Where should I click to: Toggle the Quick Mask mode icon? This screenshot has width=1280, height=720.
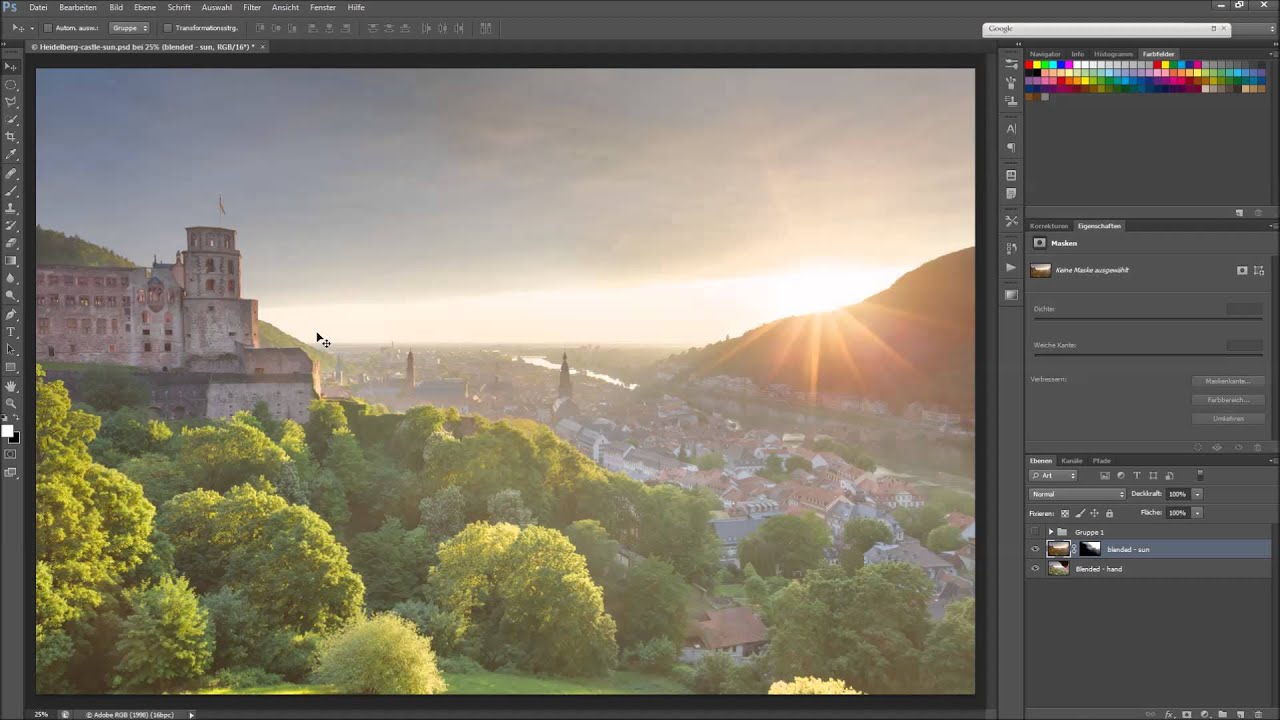coord(11,454)
